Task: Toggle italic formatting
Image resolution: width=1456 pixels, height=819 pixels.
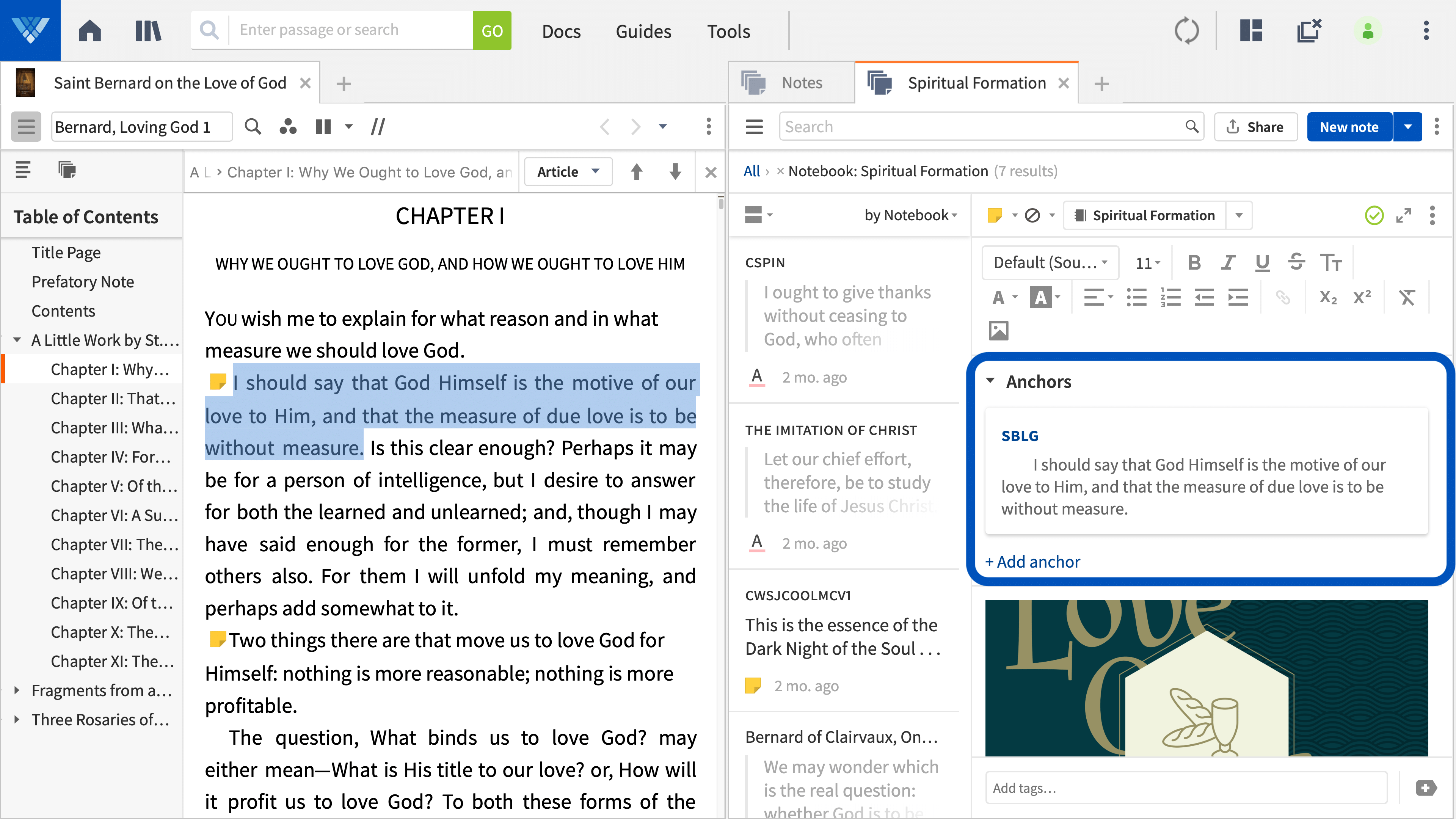Action: click(x=1228, y=263)
